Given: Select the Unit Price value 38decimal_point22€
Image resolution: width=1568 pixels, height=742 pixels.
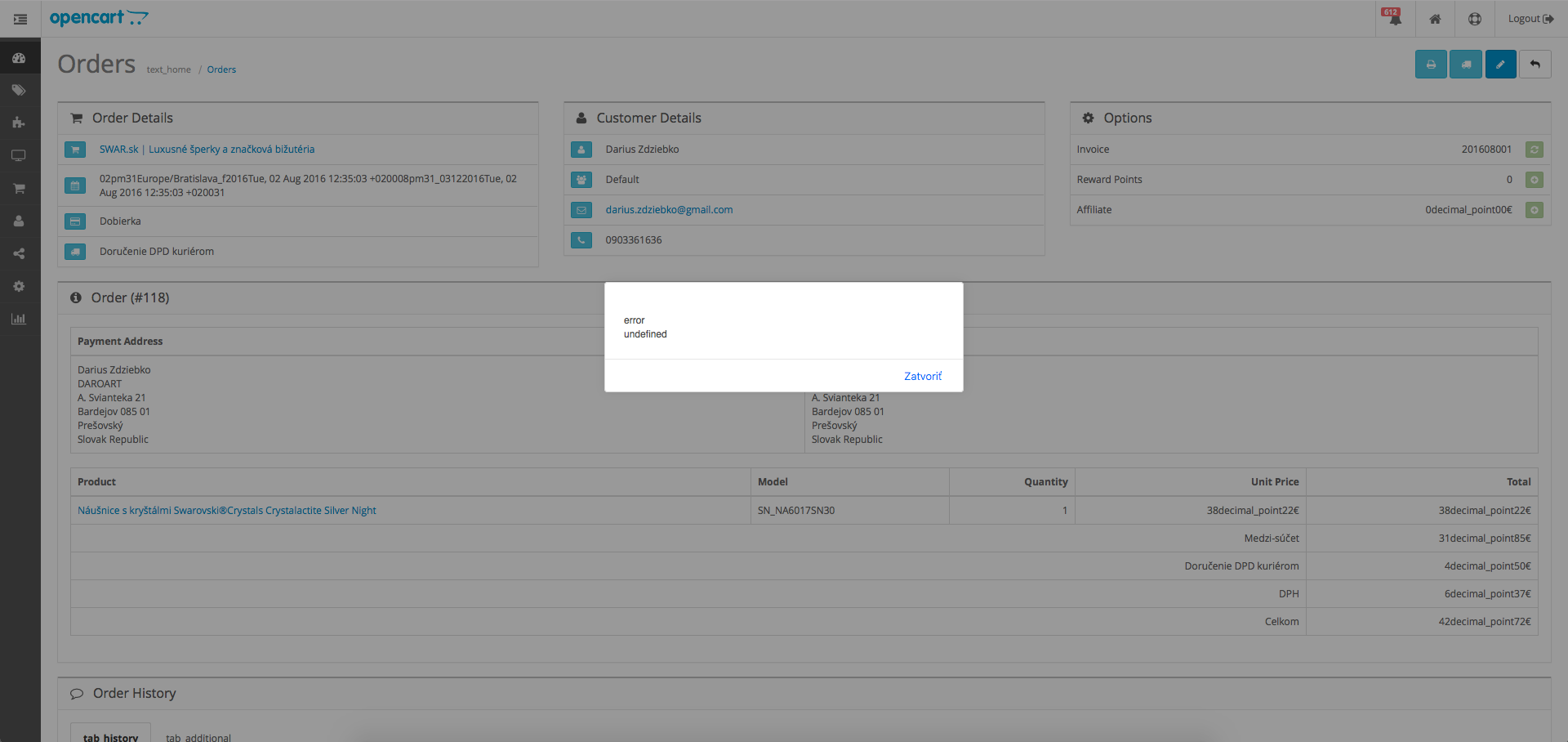Looking at the screenshot, I should click(1253, 511).
